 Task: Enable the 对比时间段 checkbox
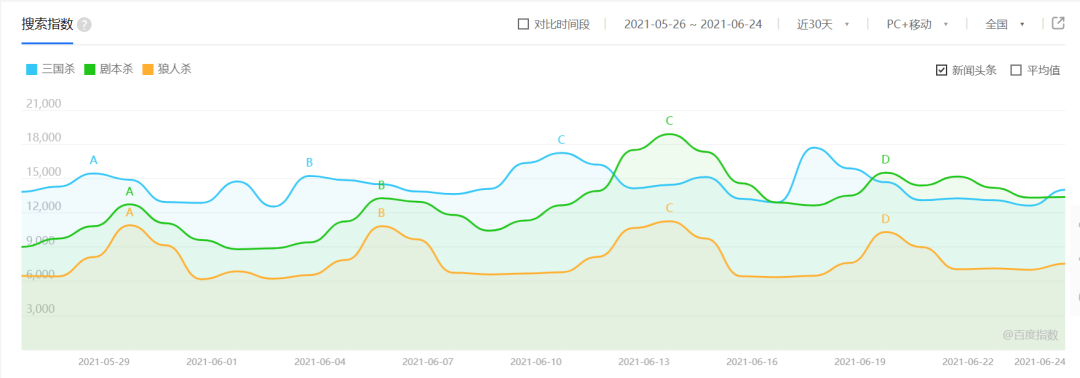click(523, 24)
